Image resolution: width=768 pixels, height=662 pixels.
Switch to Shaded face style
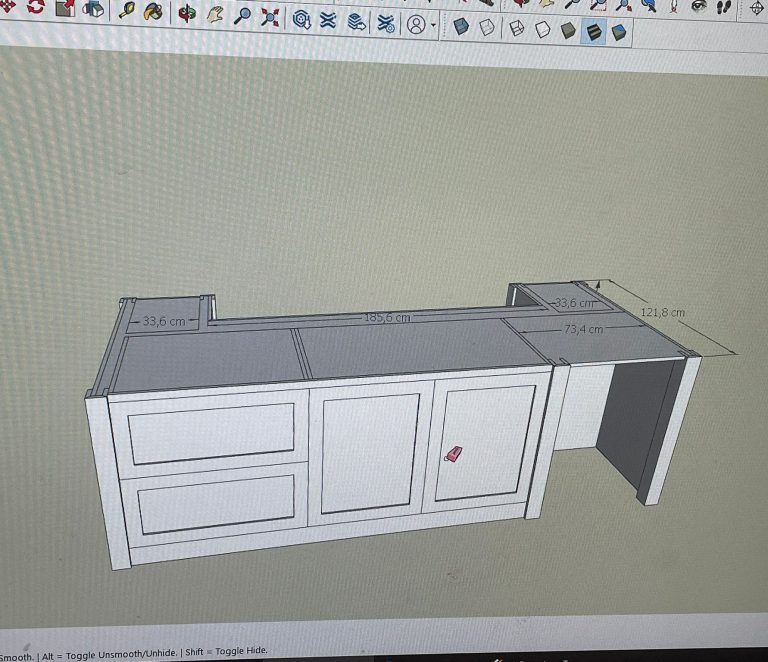coord(568,31)
